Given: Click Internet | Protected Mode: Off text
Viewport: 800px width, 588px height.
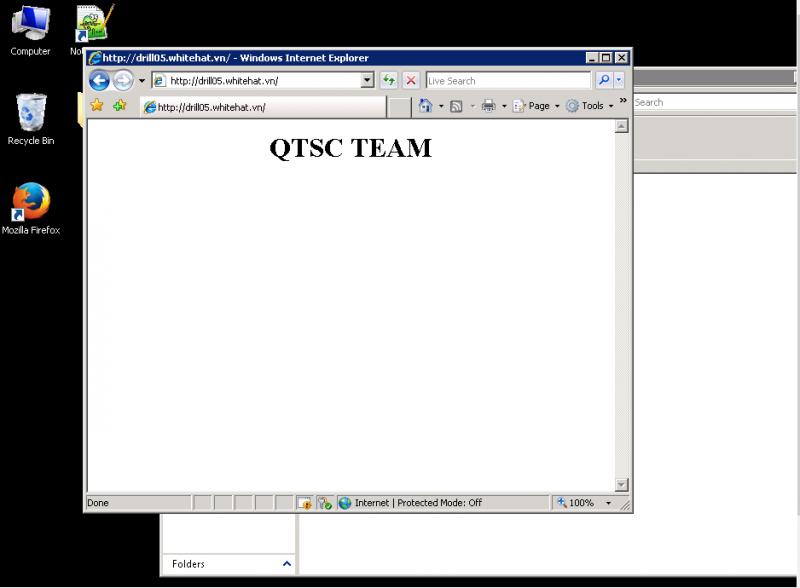Looking at the screenshot, I should click(418, 503).
